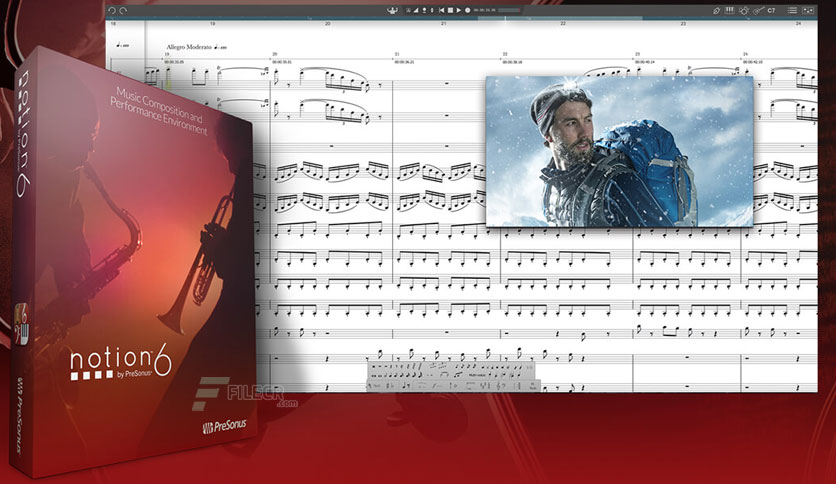836x484 pixels.
Task: Select the clef tool in entry palette
Action: point(501,386)
